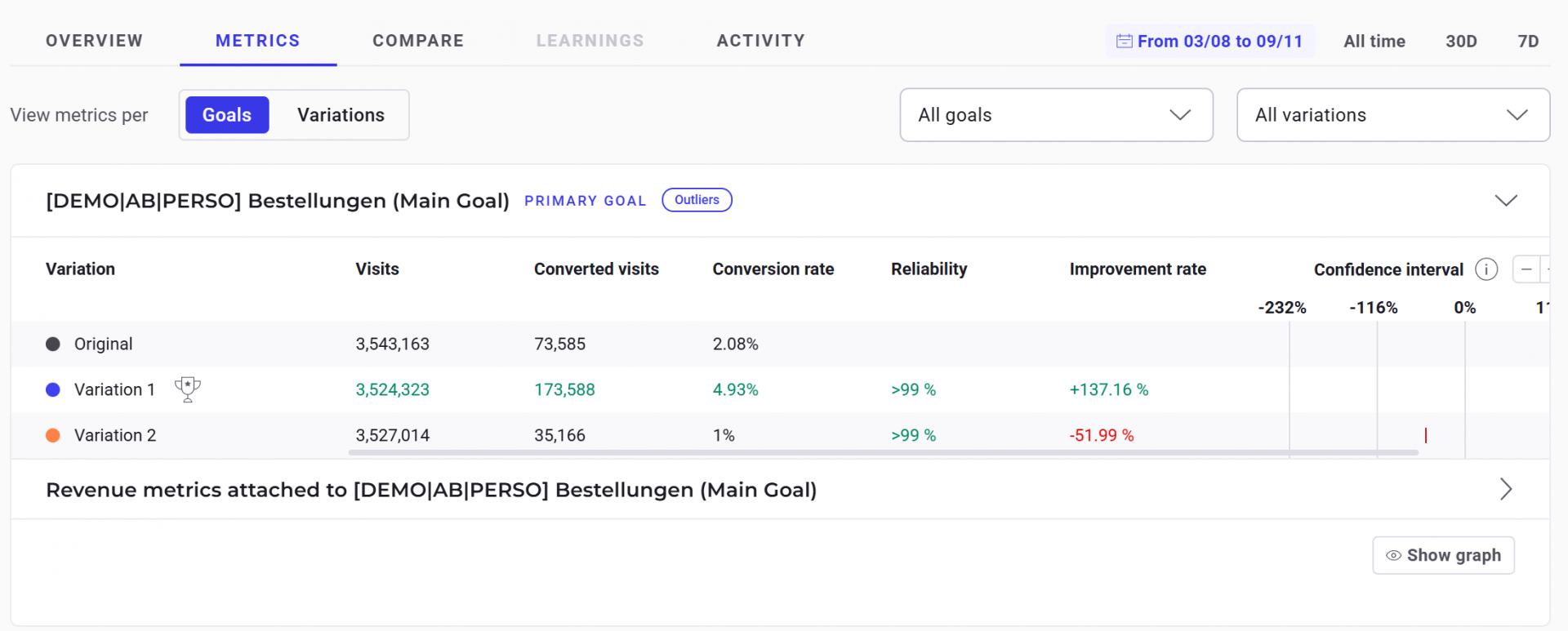The height and width of the screenshot is (631, 1568).
Task: Zoom out the confidence interval chart
Action: [1526, 269]
